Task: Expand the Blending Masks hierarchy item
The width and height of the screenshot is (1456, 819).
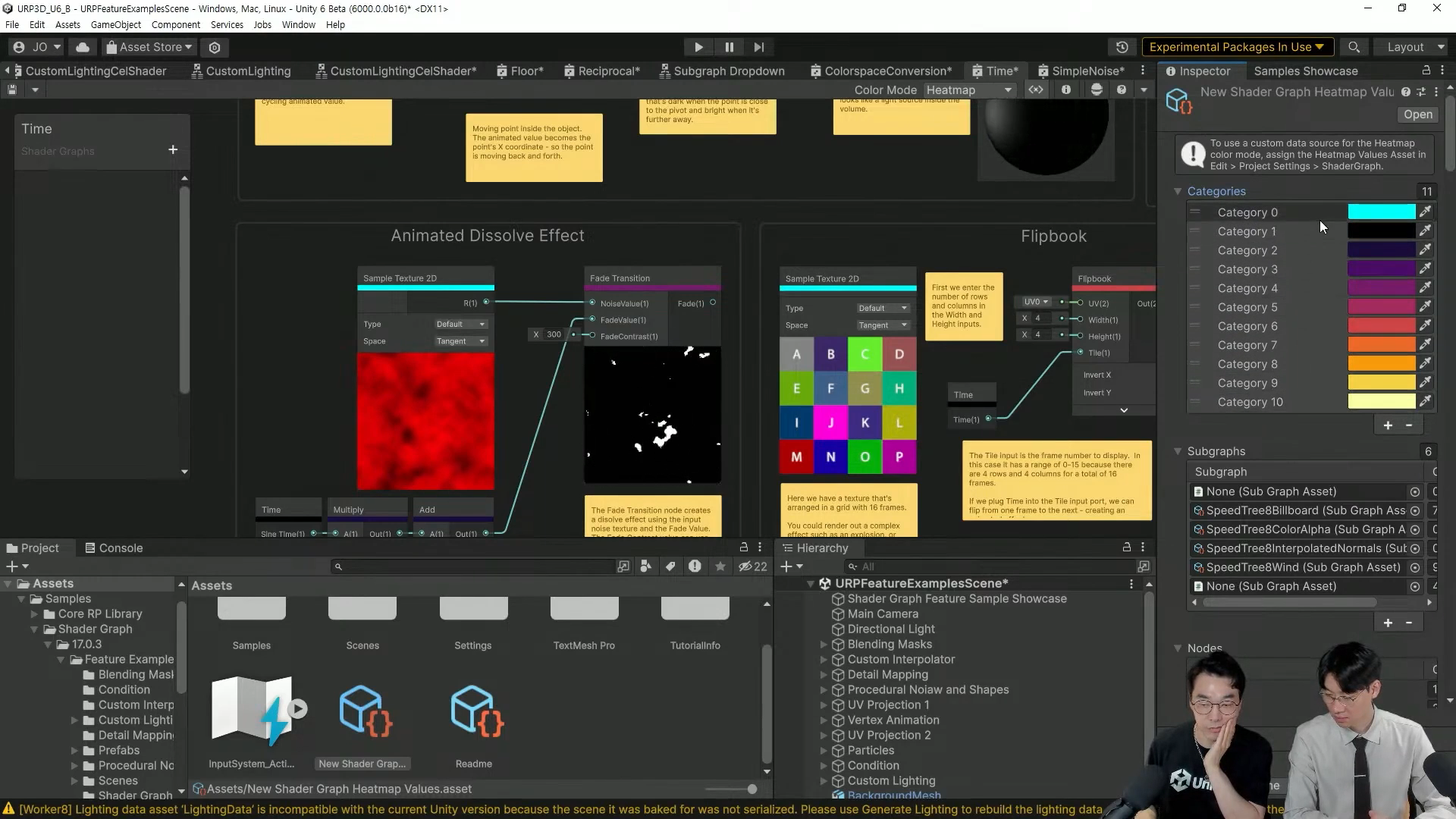Action: click(824, 644)
